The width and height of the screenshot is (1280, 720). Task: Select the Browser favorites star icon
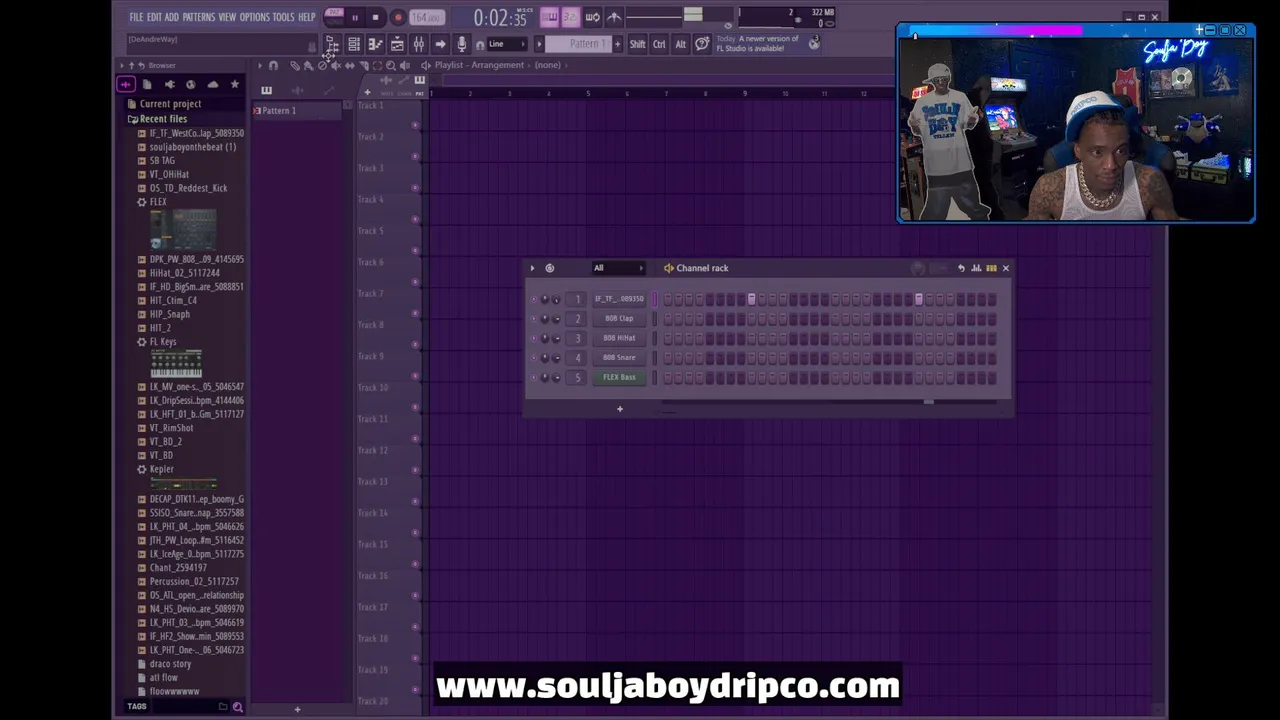click(x=235, y=84)
